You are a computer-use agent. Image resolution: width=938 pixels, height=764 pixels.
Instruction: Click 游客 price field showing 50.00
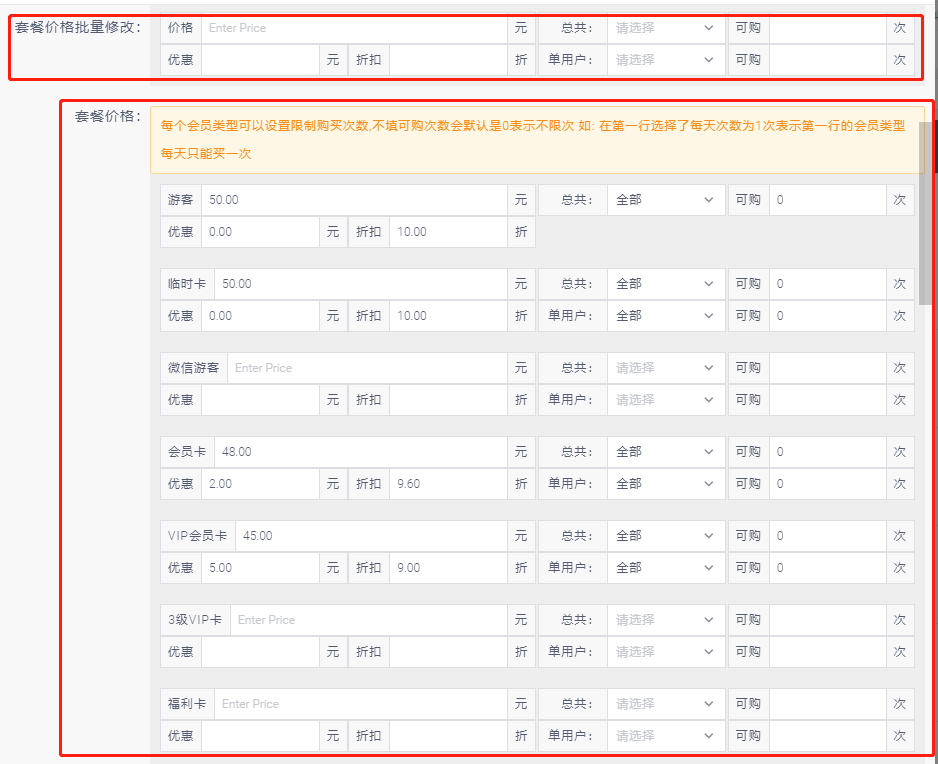[354, 200]
